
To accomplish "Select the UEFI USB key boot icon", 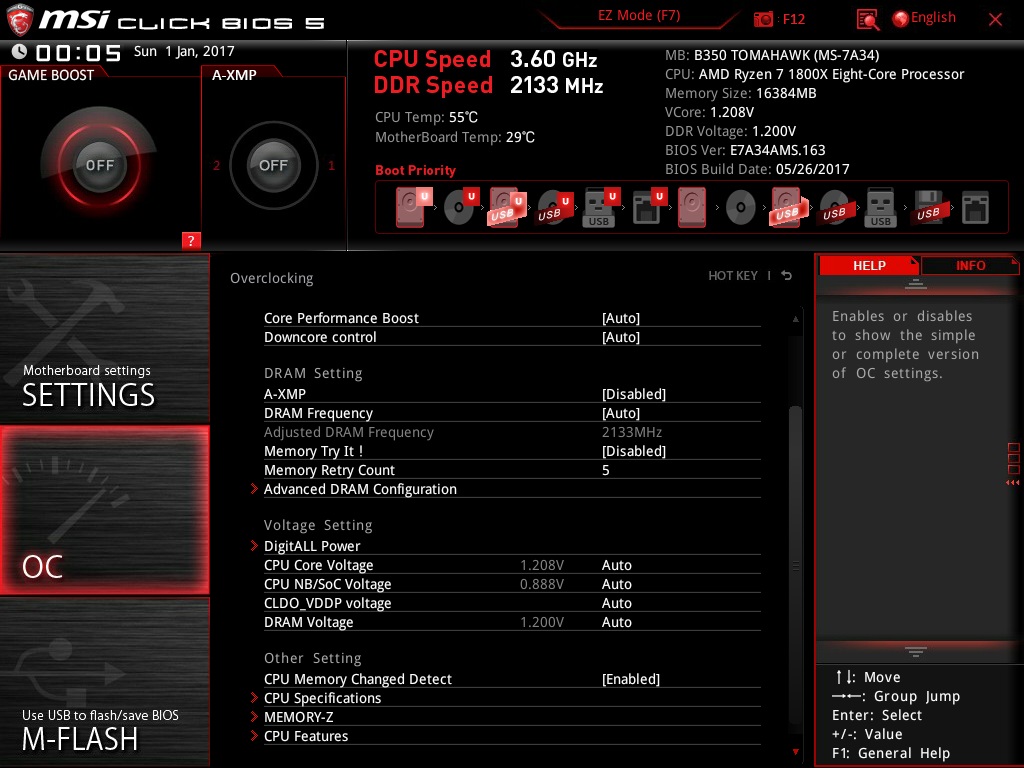I will 601,207.
